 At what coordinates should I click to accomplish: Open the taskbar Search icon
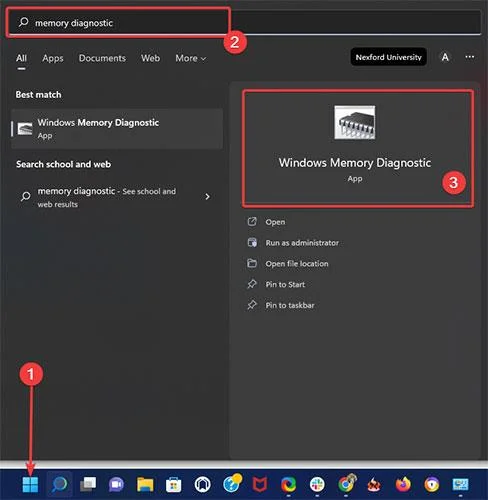coord(59,484)
